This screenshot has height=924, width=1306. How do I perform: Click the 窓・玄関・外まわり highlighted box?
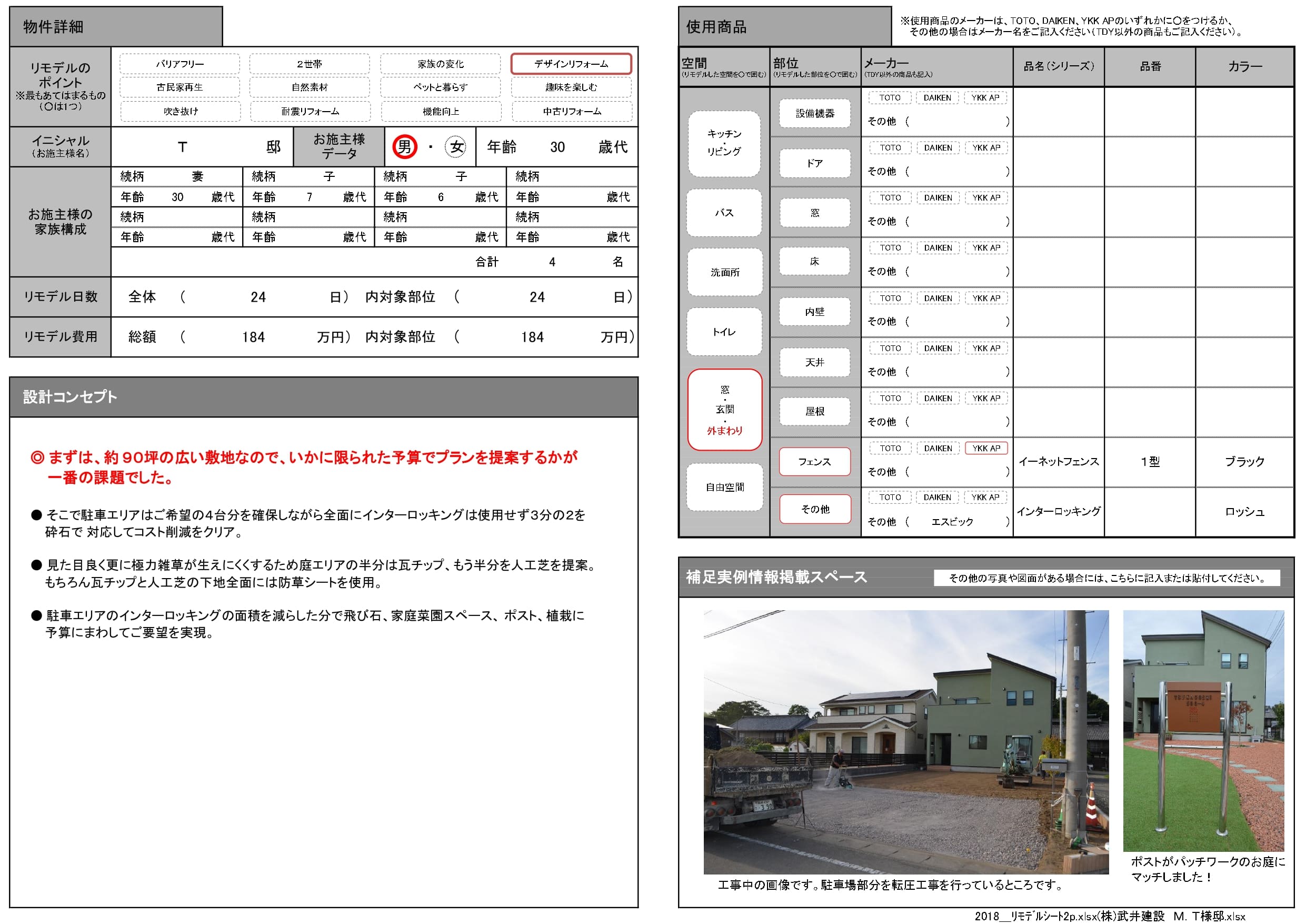[x=724, y=410]
